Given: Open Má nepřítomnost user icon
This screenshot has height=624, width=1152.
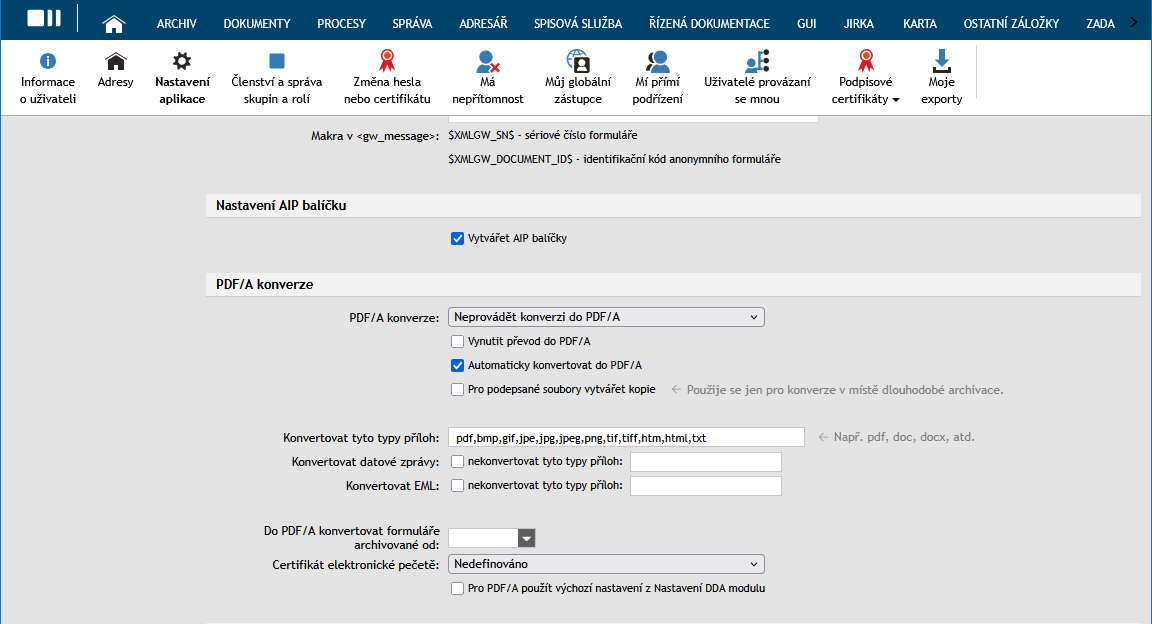Looking at the screenshot, I should tap(488, 62).
